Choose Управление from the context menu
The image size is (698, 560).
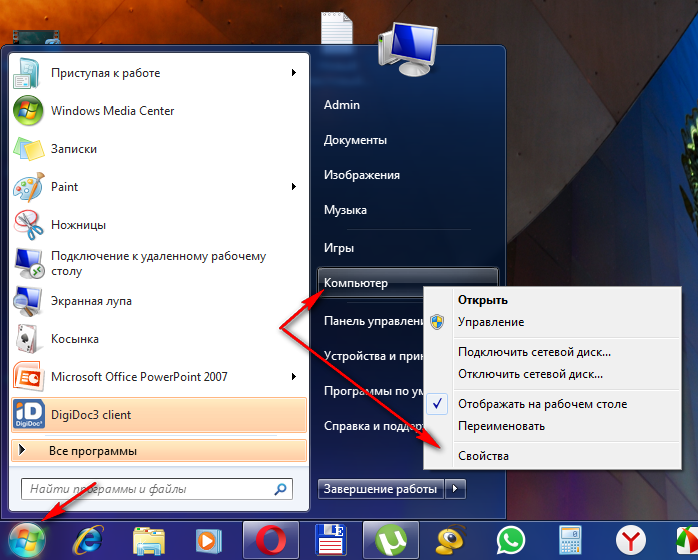click(491, 322)
